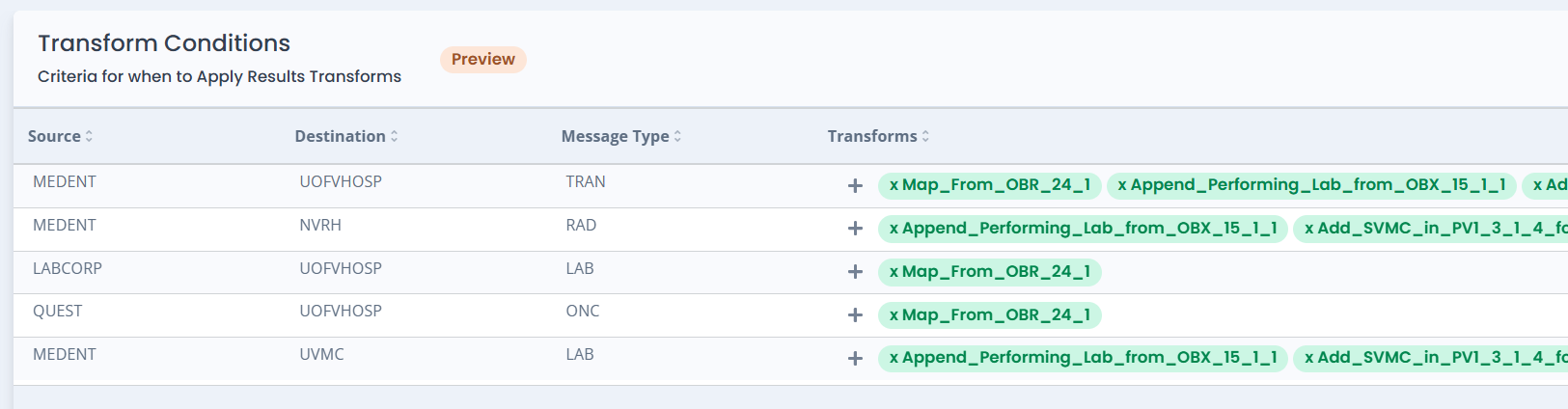
Task: Sort table by Destination column
Action: (346, 136)
